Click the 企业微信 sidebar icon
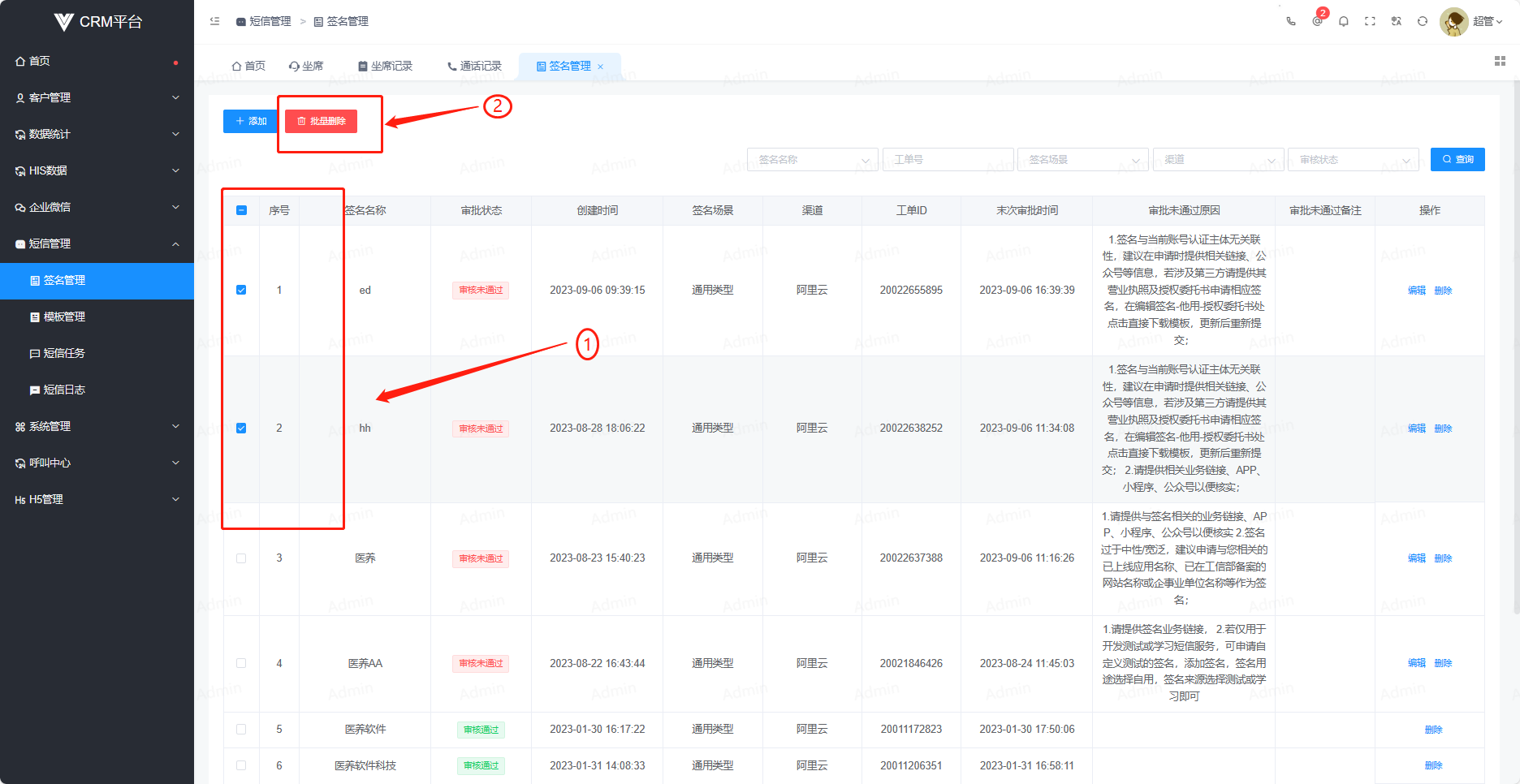1520x784 pixels. pyautogui.click(x=20, y=207)
